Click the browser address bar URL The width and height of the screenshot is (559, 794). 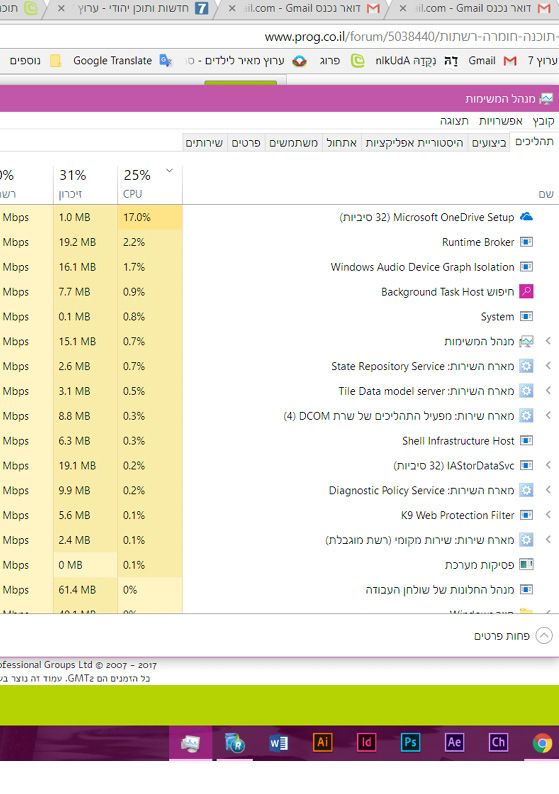pos(410,36)
